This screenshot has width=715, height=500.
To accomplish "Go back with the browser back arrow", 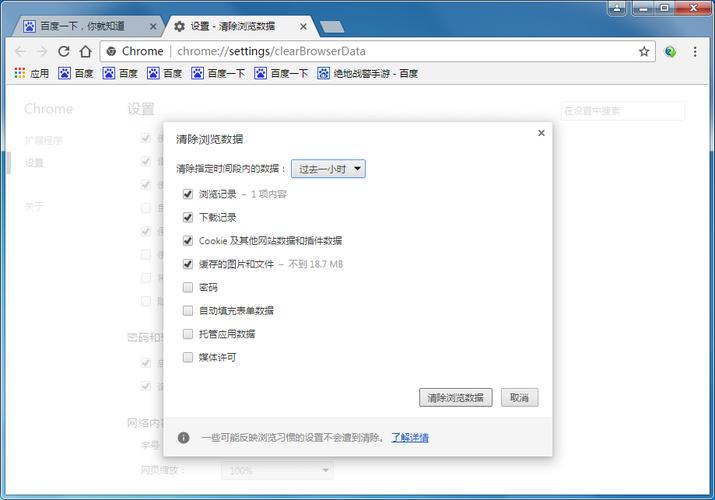I will pyautogui.click(x=21, y=52).
